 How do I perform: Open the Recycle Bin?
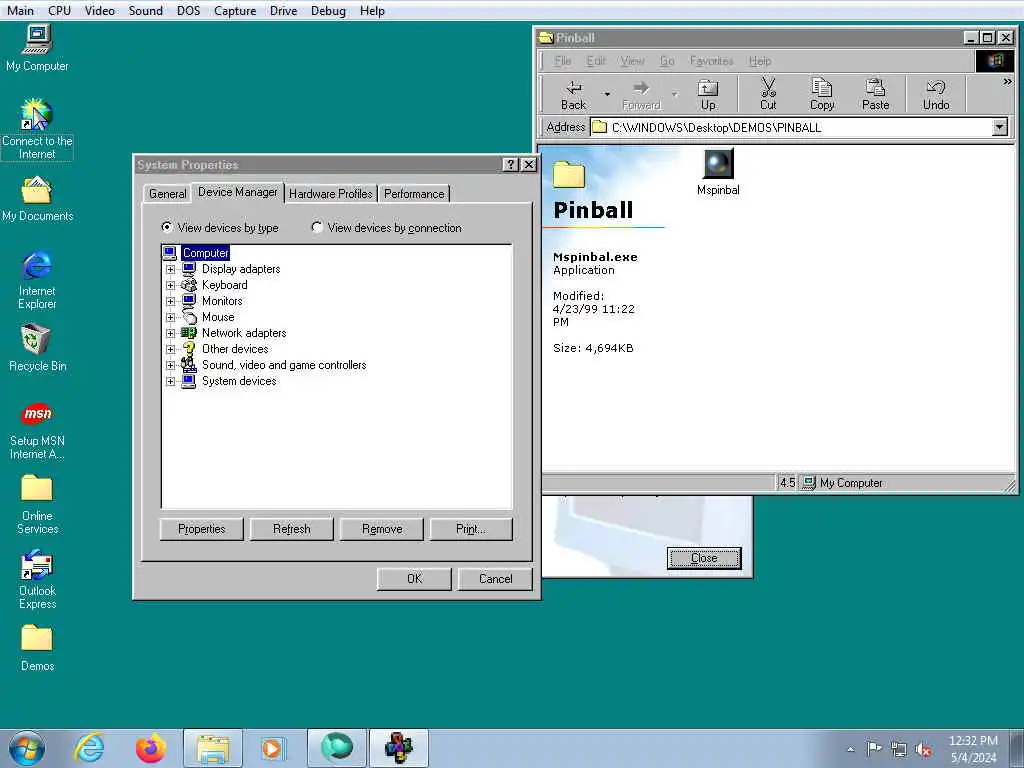pos(37,349)
